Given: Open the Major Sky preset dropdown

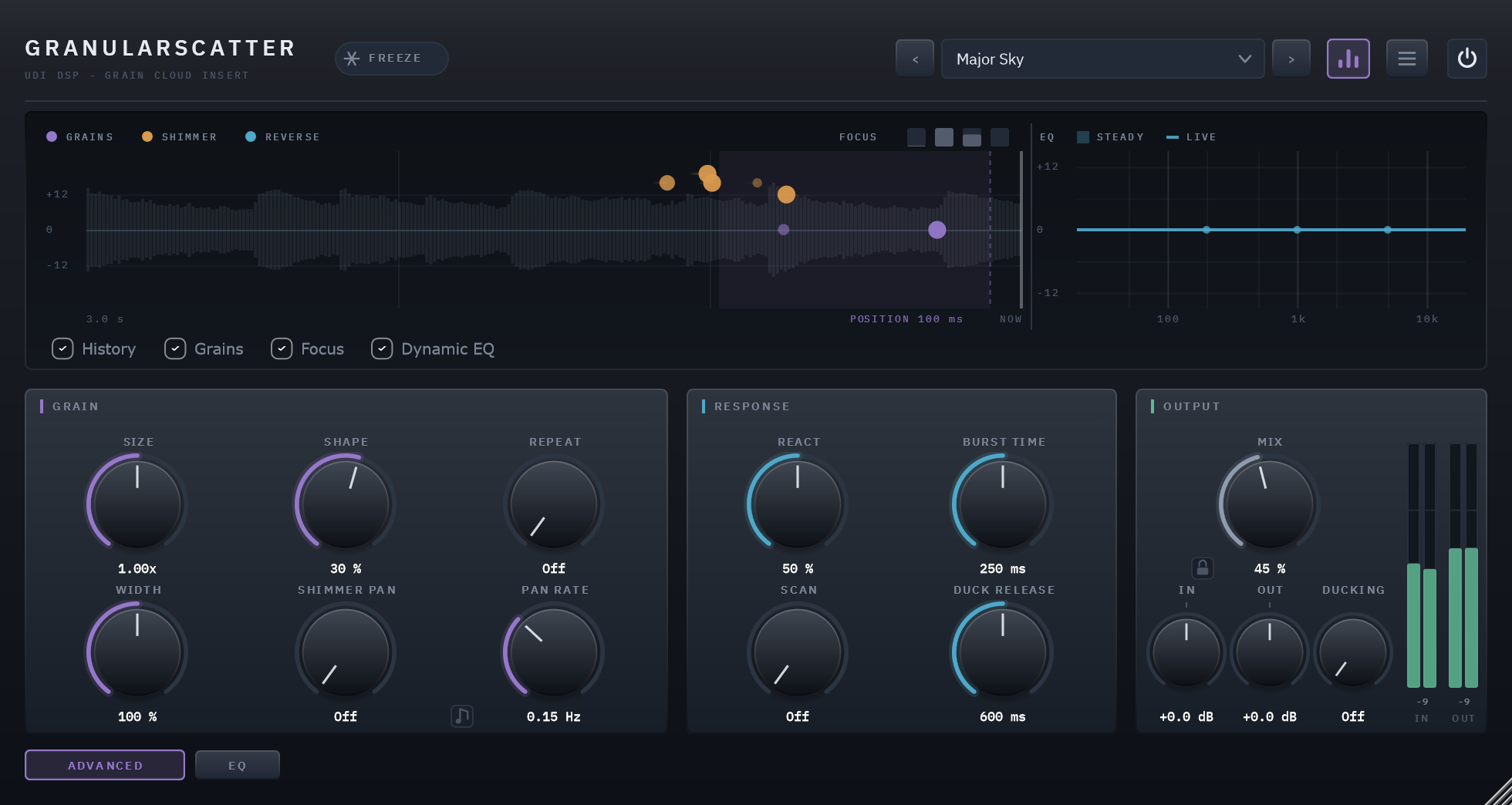Looking at the screenshot, I should point(1103,59).
